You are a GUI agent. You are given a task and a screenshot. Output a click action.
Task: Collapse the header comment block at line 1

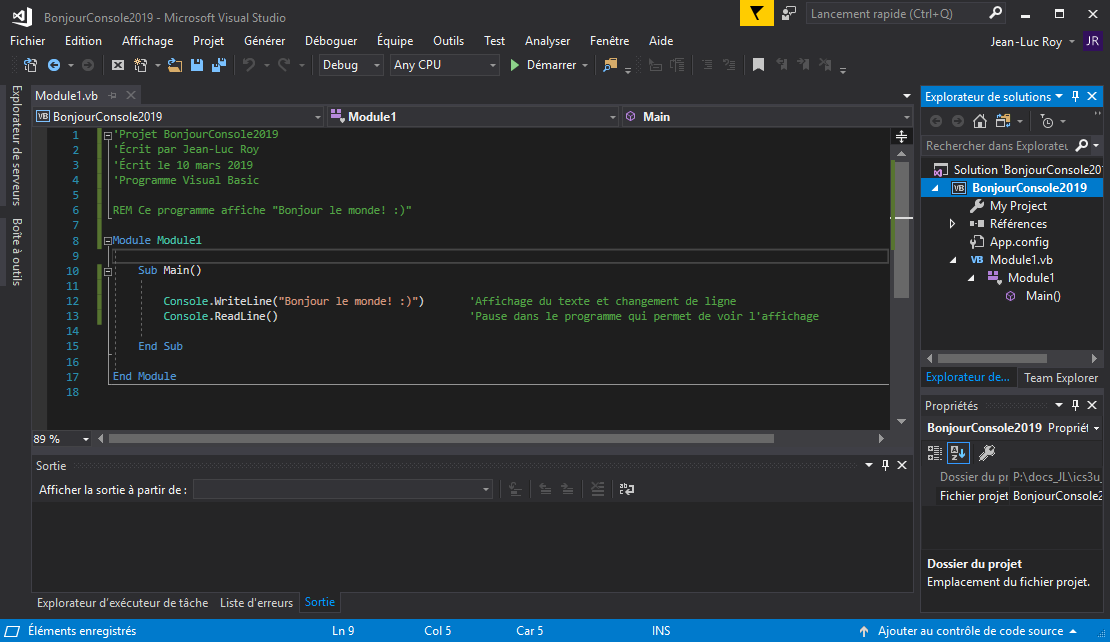tap(108, 135)
